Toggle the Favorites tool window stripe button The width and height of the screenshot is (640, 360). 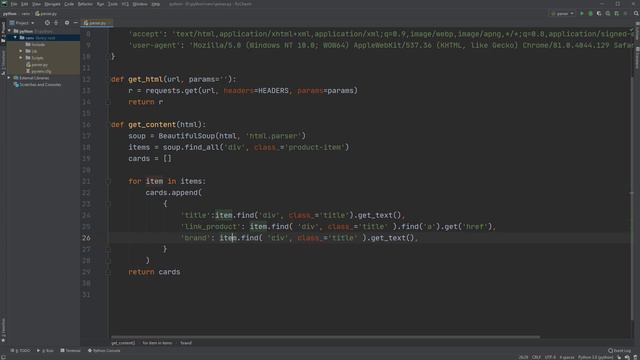pos(3,330)
